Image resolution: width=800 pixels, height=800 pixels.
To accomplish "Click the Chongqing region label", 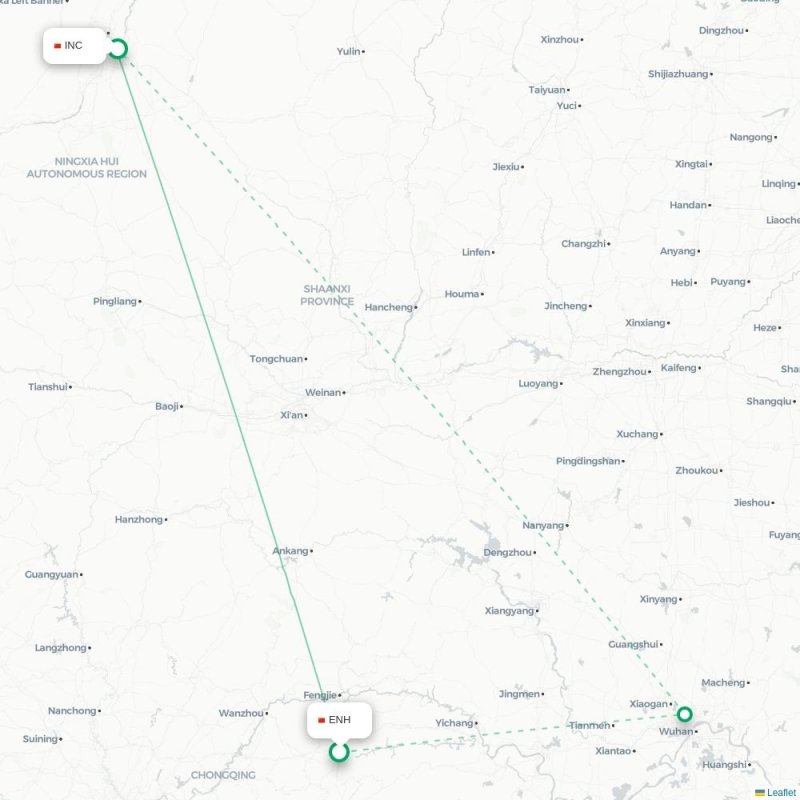I will click(223, 775).
